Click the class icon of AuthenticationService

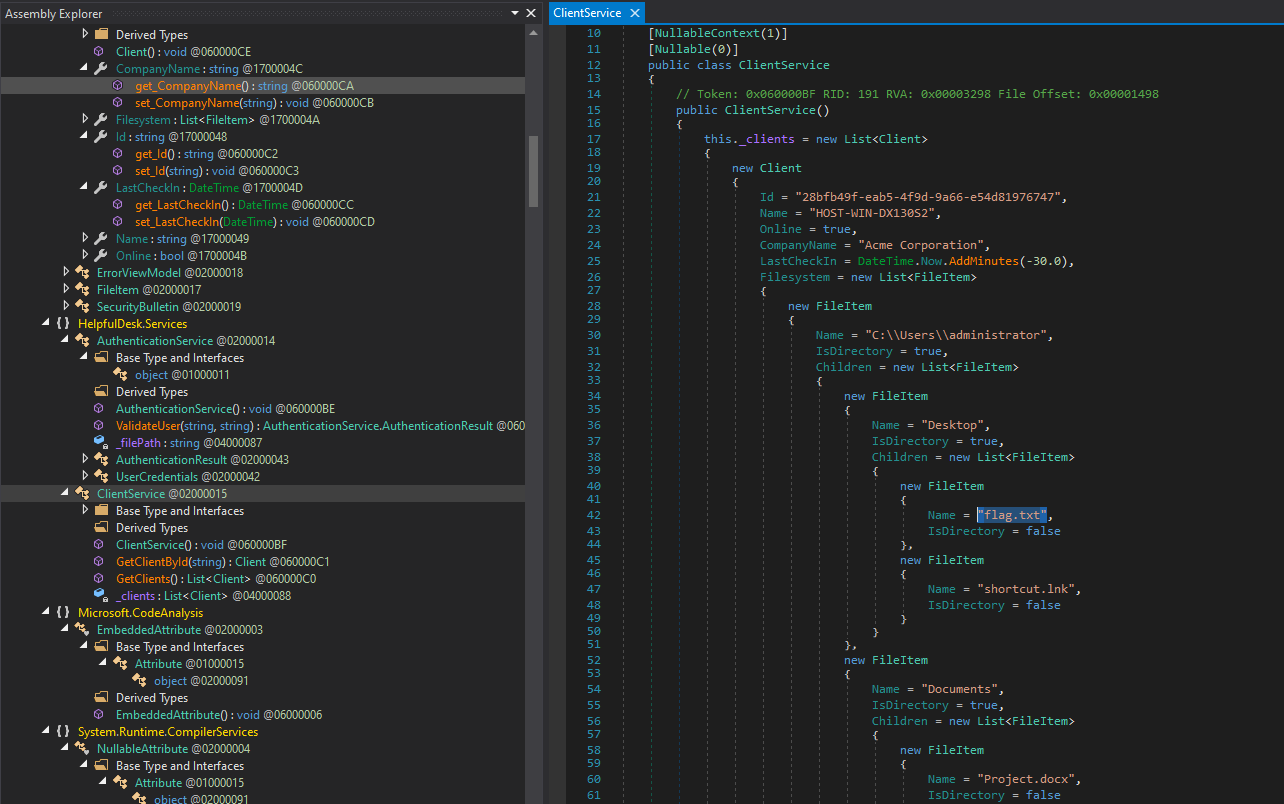(x=82, y=341)
